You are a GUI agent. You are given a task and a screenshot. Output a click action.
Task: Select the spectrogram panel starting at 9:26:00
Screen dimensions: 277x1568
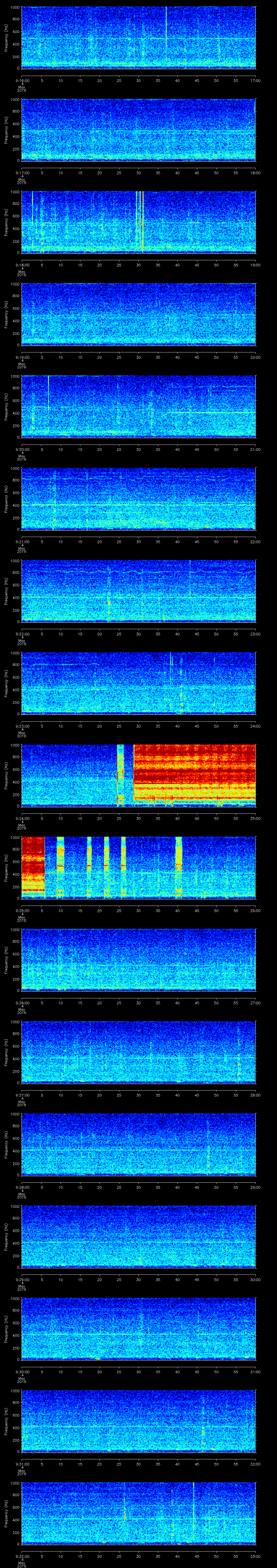tap(138, 960)
